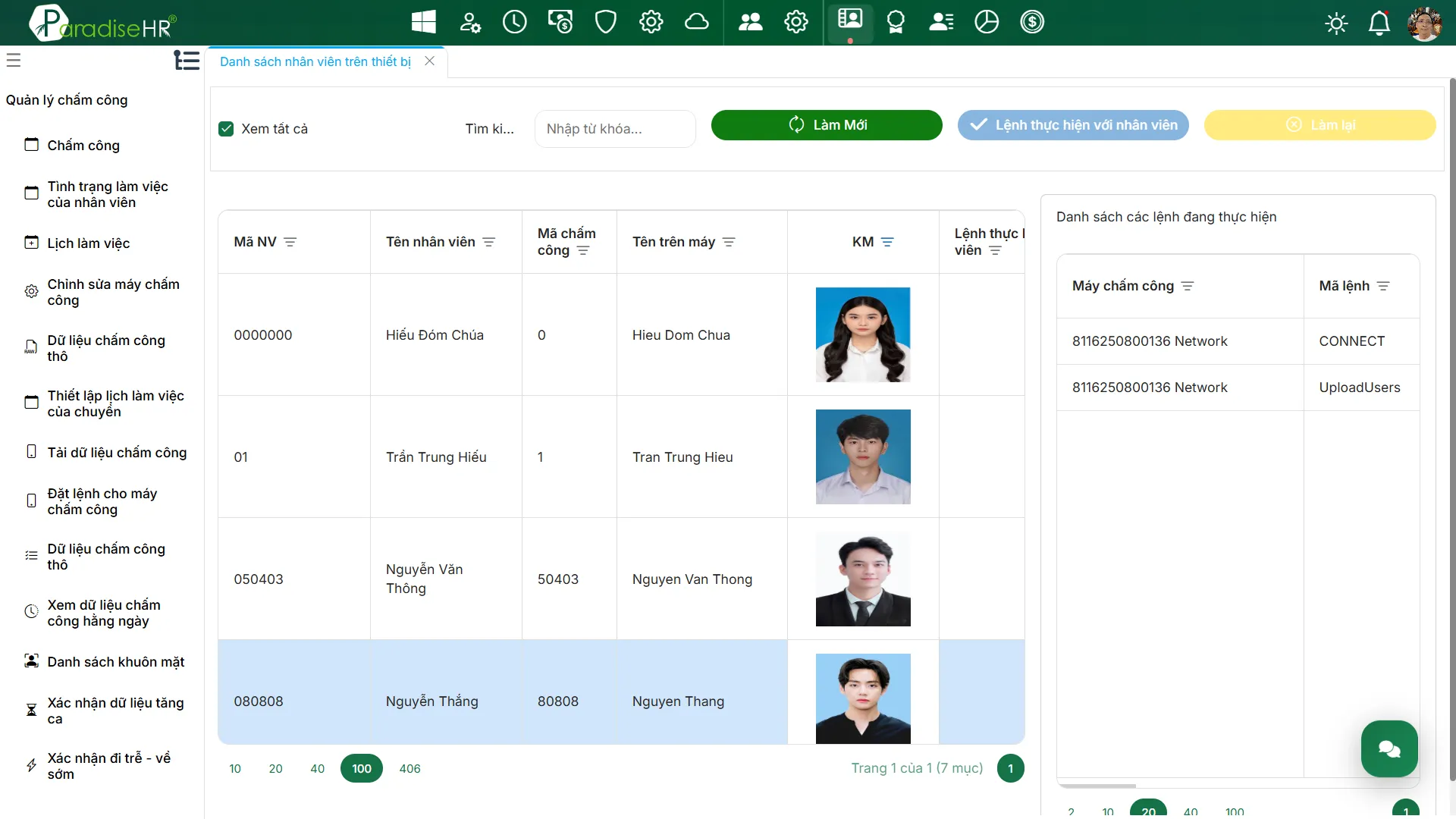Toggle the Xem tất cả checkbox
This screenshot has width=1456, height=819.
(226, 129)
